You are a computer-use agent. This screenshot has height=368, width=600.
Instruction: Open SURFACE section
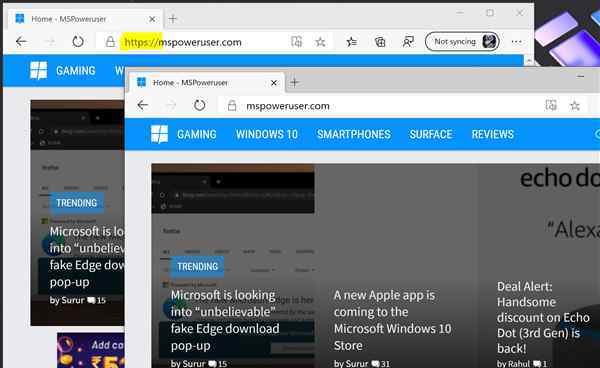[x=431, y=134]
